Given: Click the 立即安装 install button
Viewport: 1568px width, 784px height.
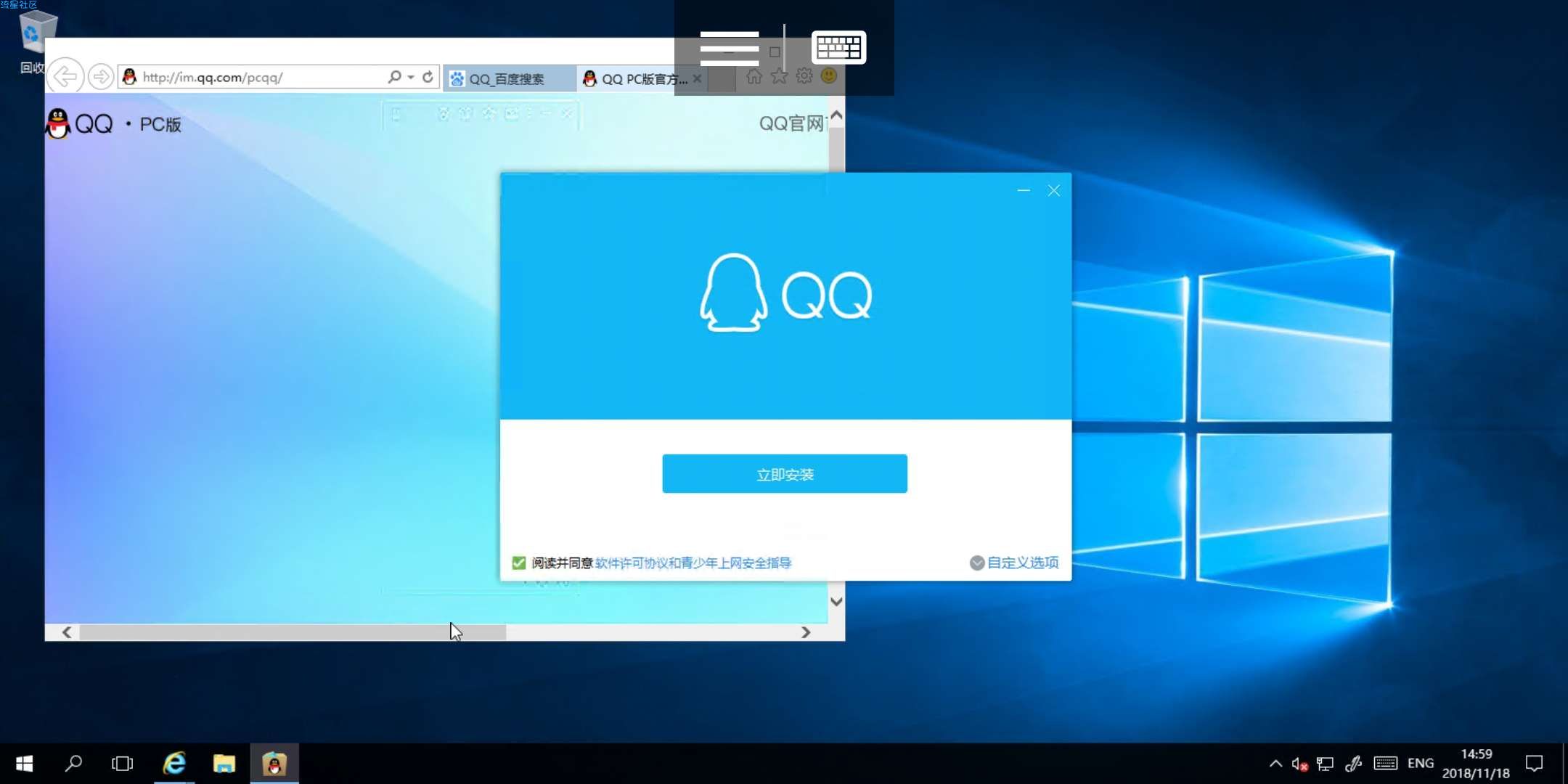Looking at the screenshot, I should point(784,474).
